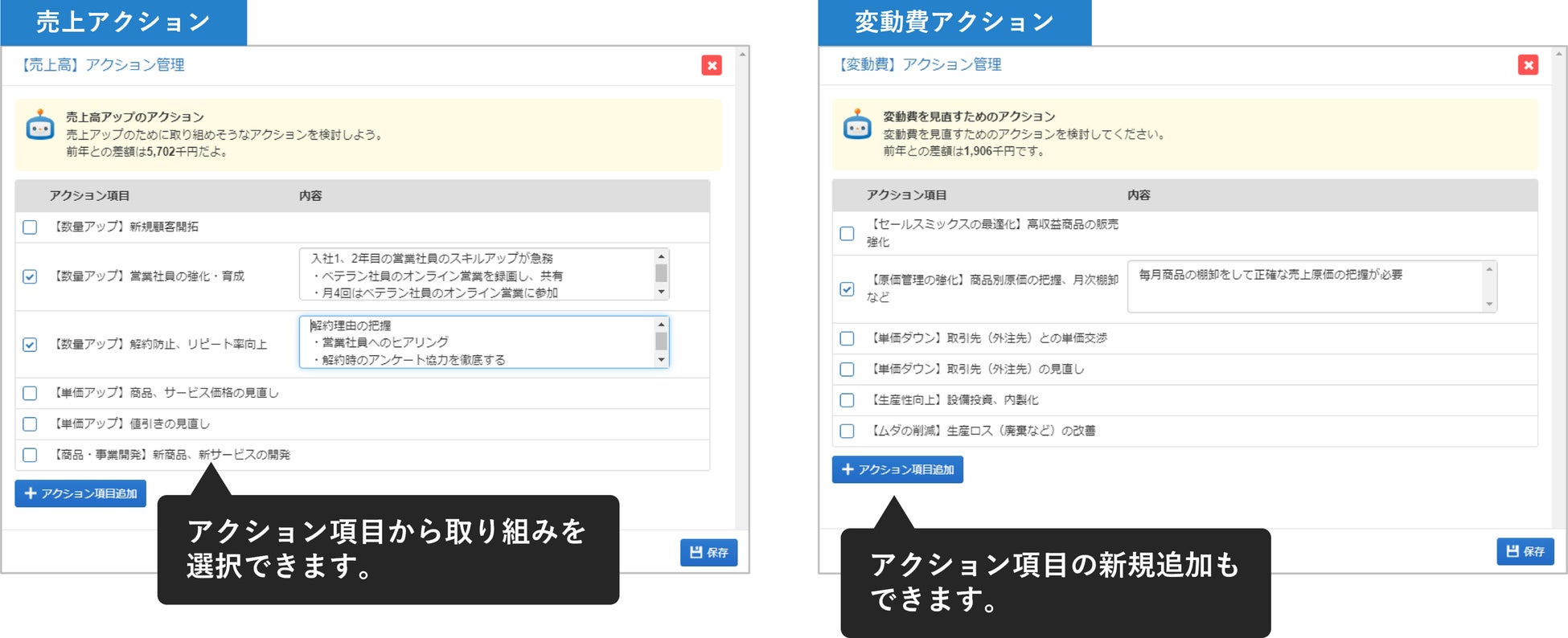Click scroll-down arrow in 商品別原価 text box
Image resolution: width=1568 pixels, height=638 pixels.
1489,304
